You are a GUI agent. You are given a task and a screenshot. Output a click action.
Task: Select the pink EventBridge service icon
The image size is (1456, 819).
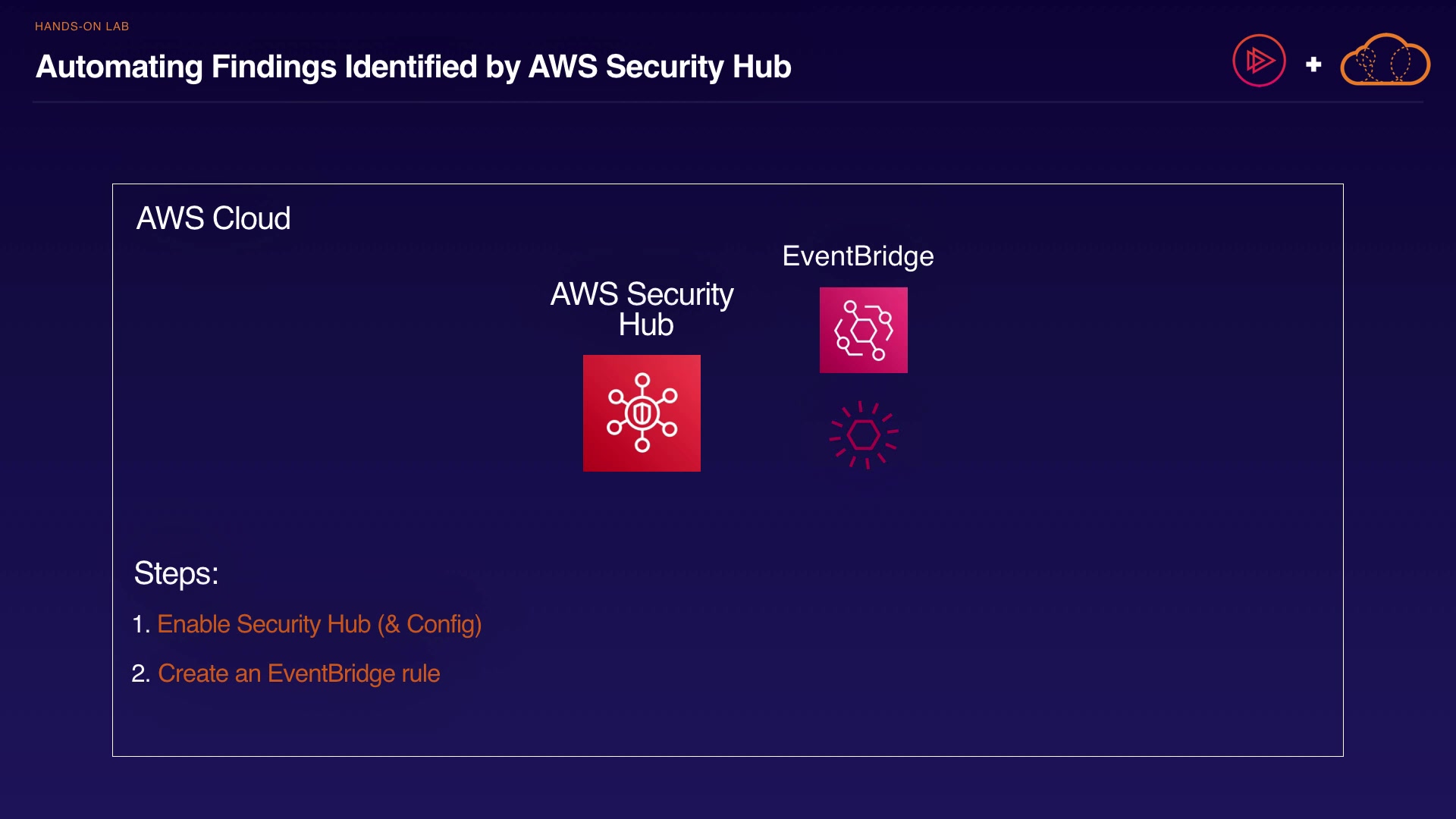point(863,330)
